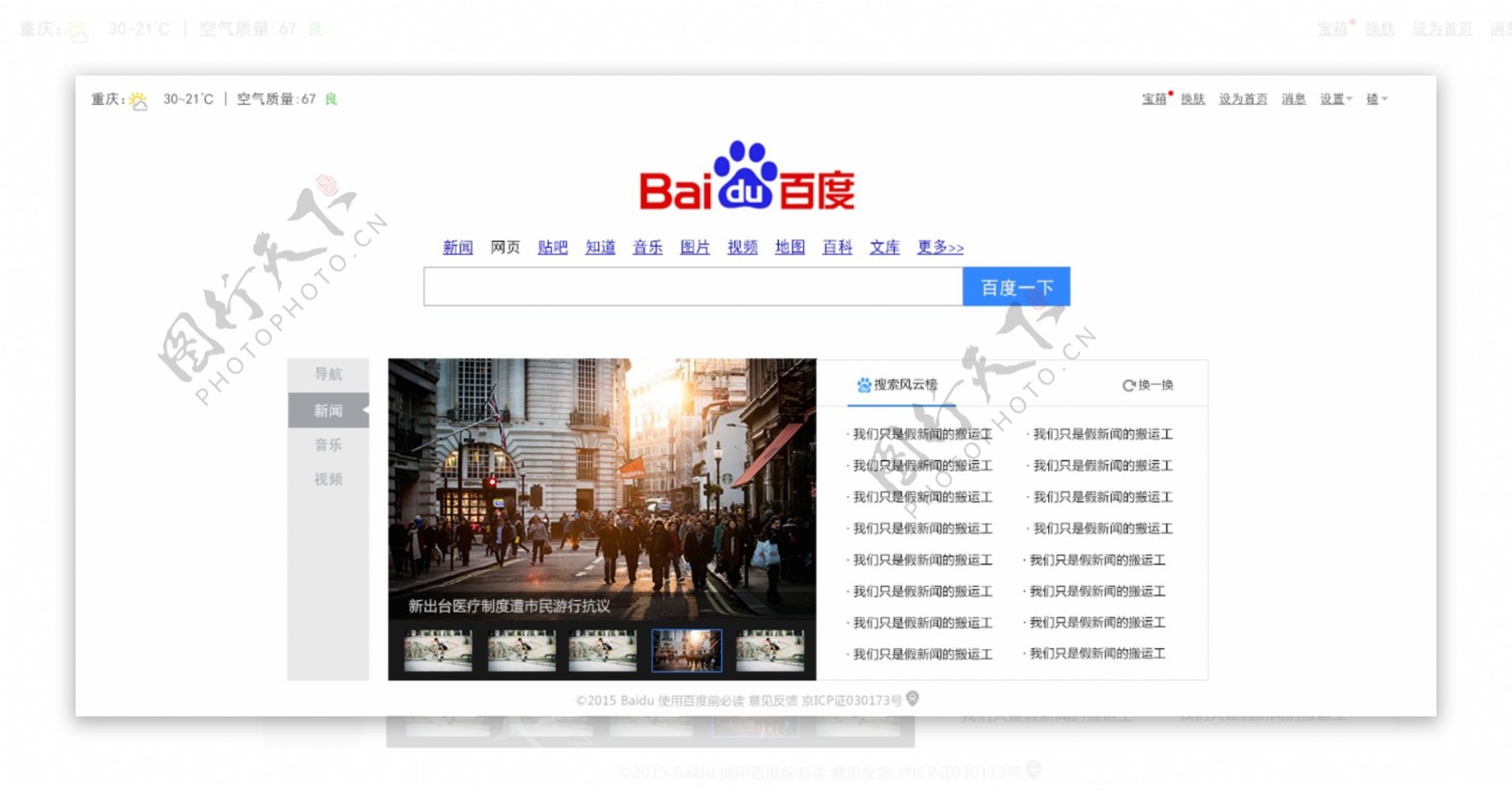Open the 文库 link

(x=885, y=247)
